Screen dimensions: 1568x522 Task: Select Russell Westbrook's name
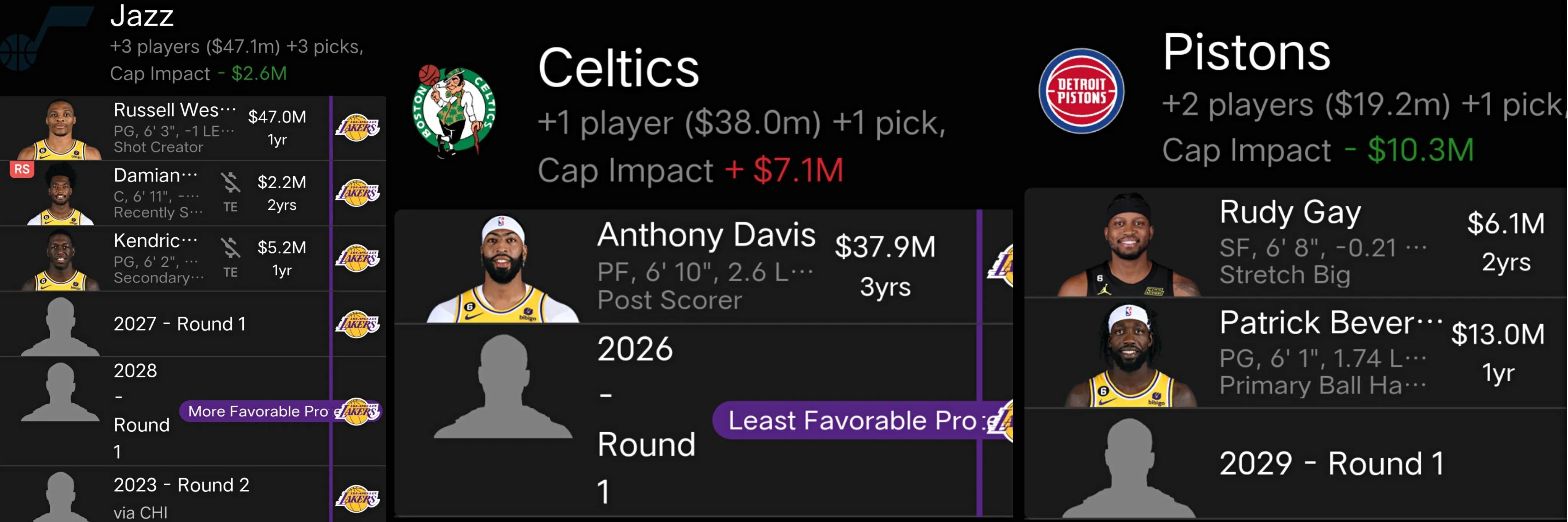pos(174,110)
